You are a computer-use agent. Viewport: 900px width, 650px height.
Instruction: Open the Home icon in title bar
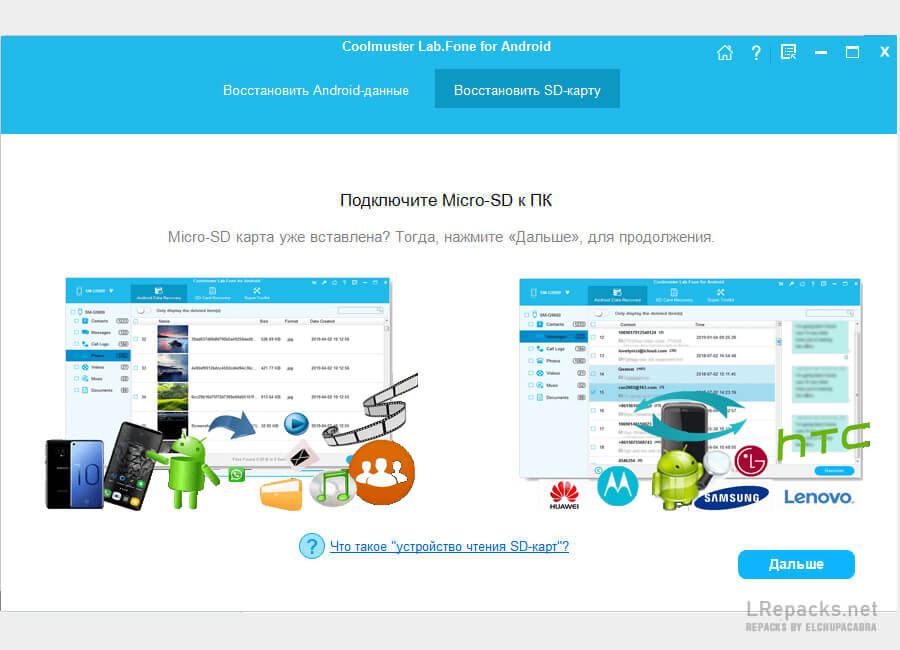tap(725, 53)
